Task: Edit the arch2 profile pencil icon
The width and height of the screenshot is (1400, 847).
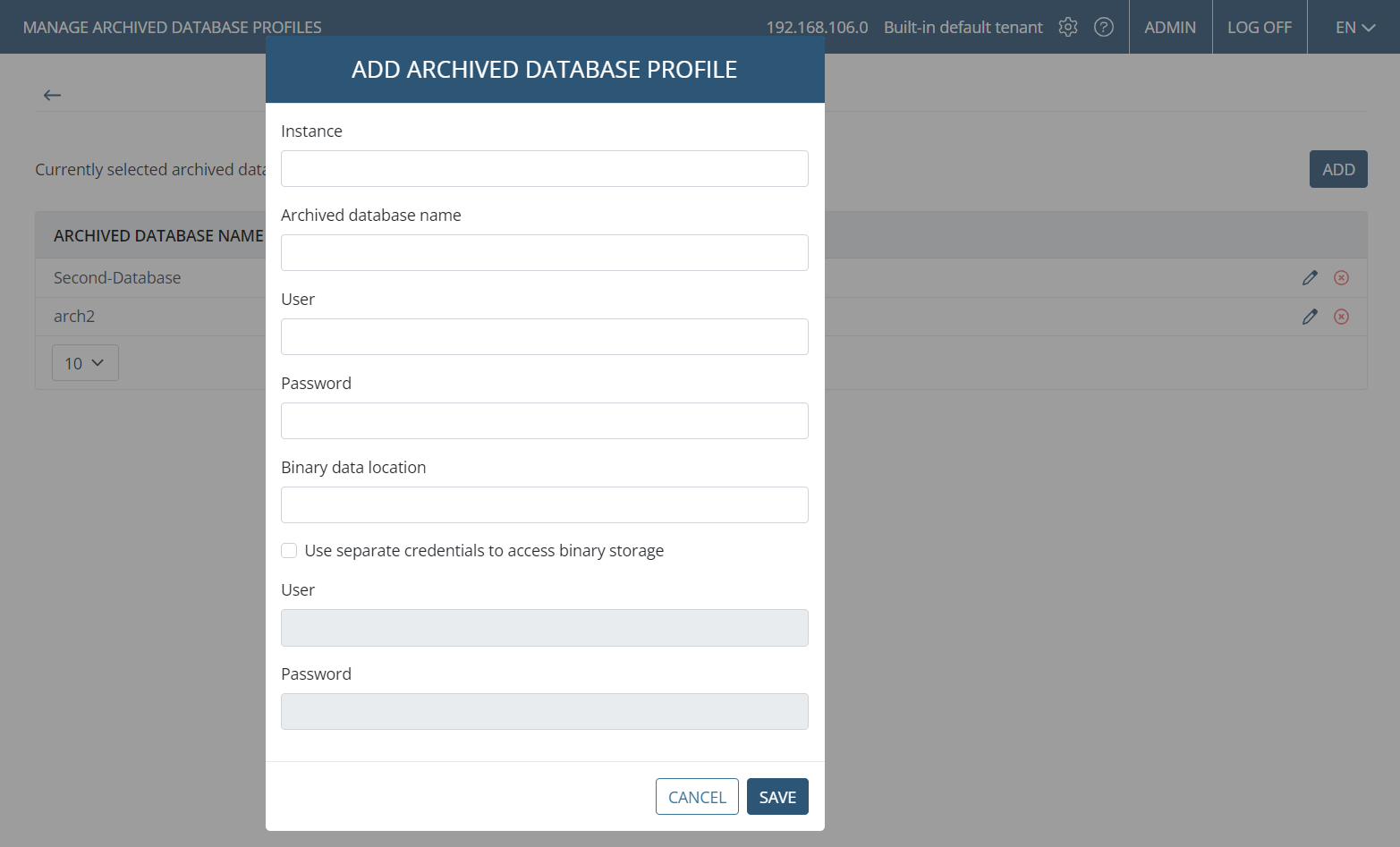Action: [1310, 317]
